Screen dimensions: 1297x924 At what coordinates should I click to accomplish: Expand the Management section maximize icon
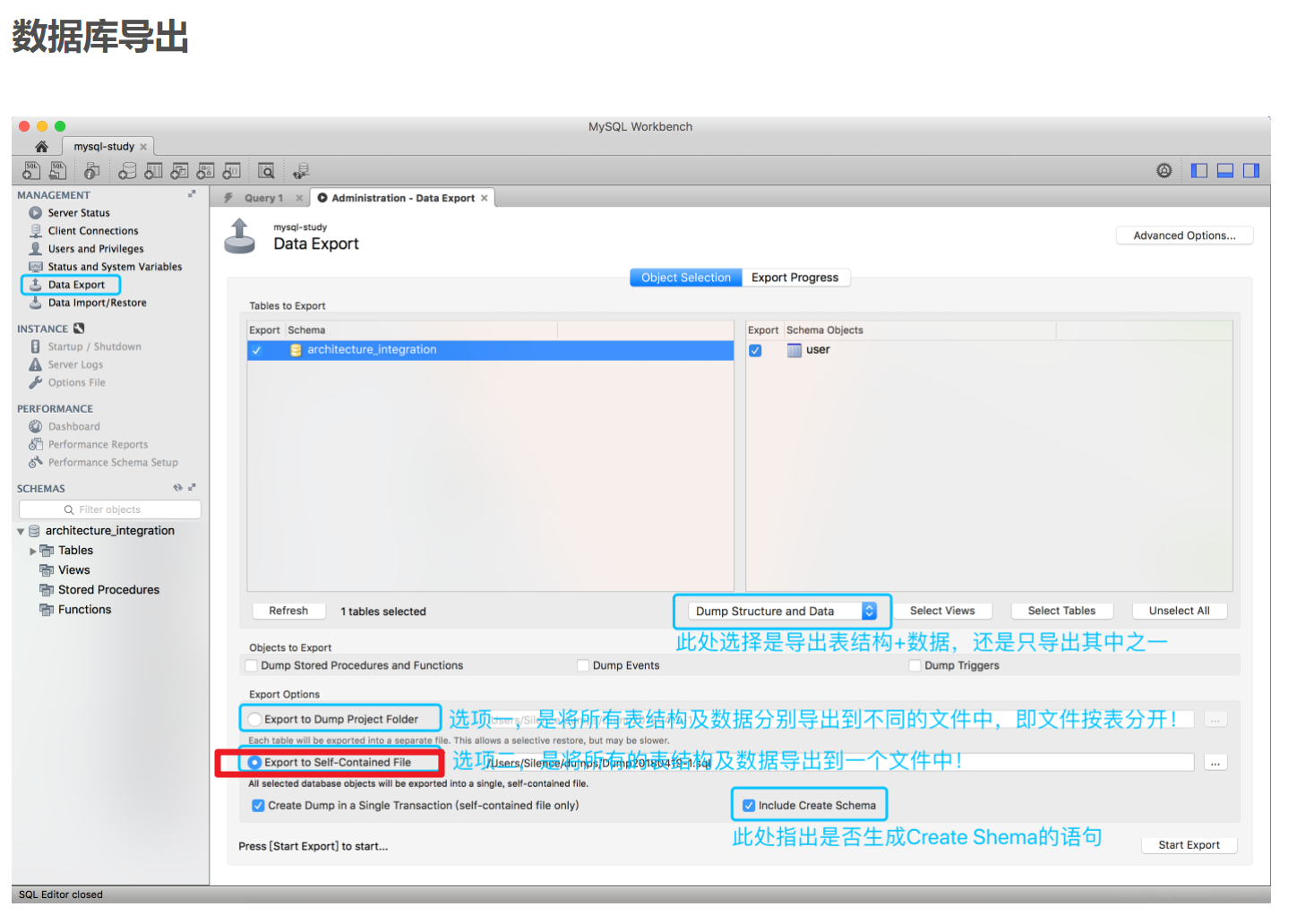tap(192, 194)
